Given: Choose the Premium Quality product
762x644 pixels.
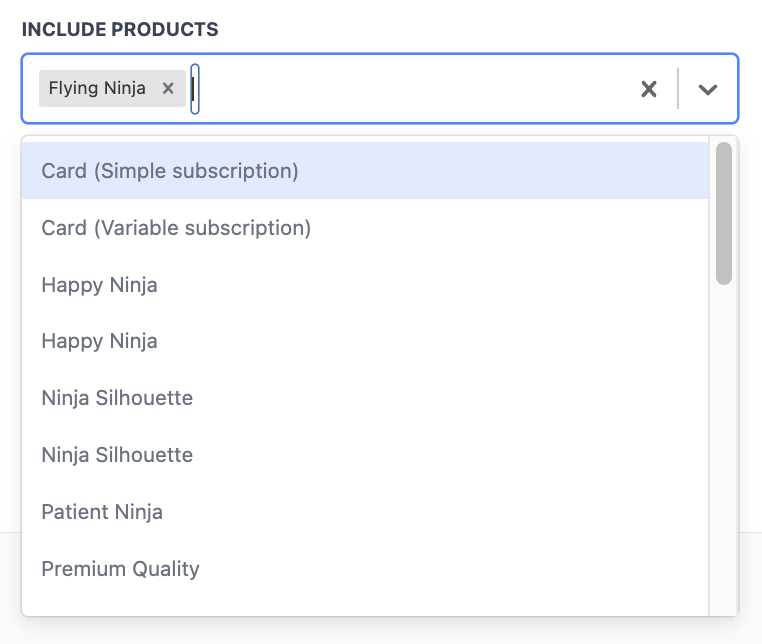Looking at the screenshot, I should pos(120,569).
